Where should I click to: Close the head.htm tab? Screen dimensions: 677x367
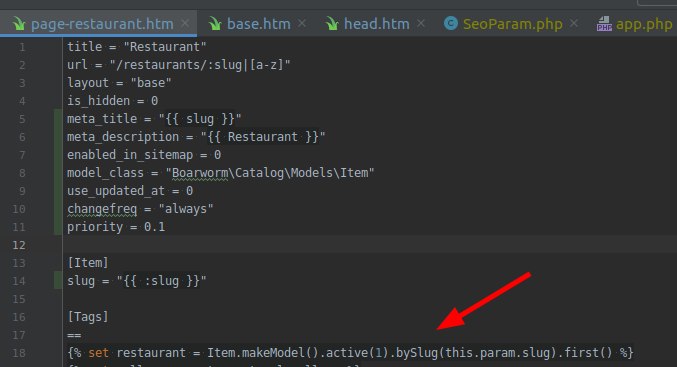click(421, 23)
